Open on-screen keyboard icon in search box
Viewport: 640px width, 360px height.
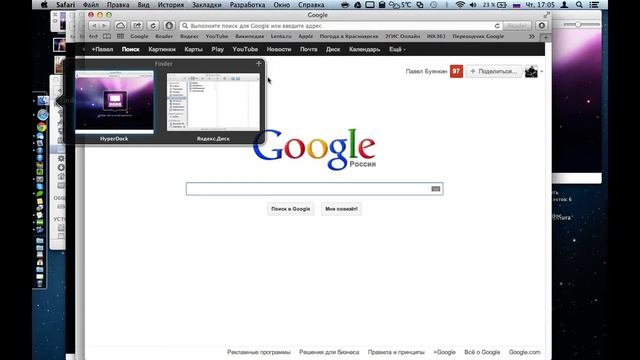click(436, 189)
